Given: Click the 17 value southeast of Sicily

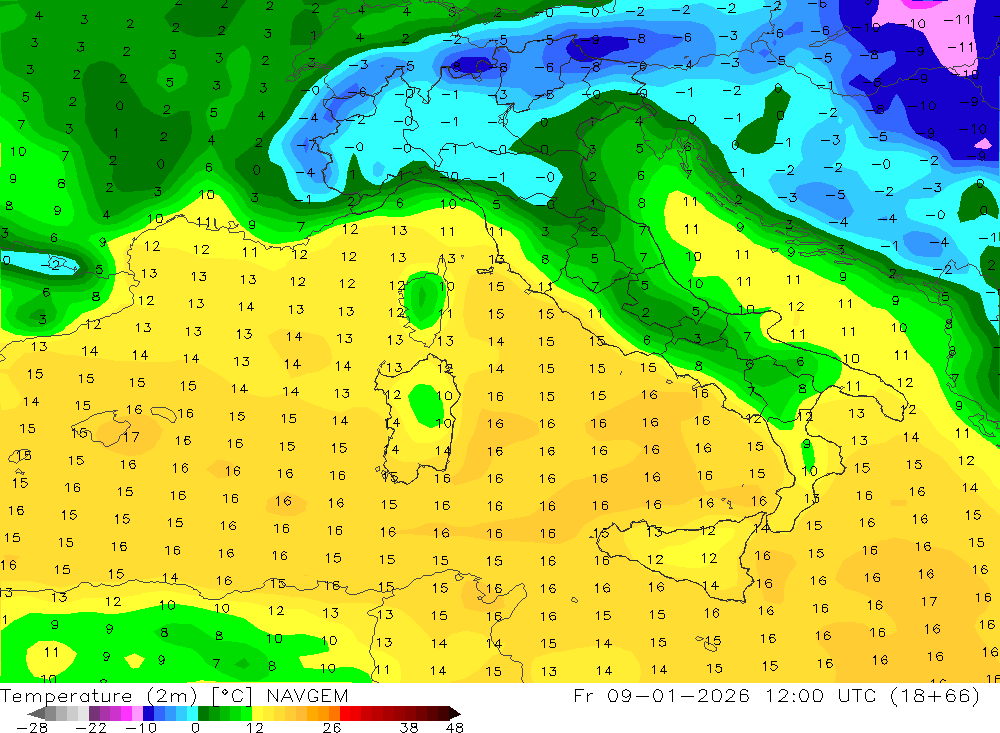Looking at the screenshot, I should click(929, 601).
